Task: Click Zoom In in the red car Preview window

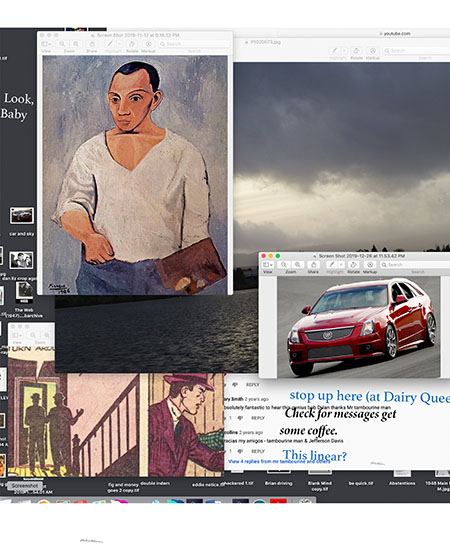Action: point(297,265)
